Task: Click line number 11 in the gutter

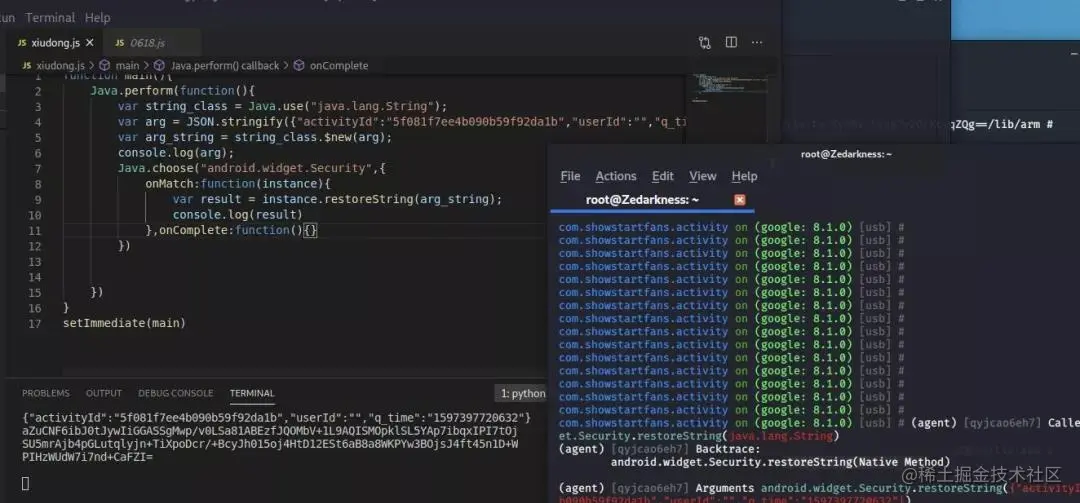Action: pyautogui.click(x=34, y=230)
